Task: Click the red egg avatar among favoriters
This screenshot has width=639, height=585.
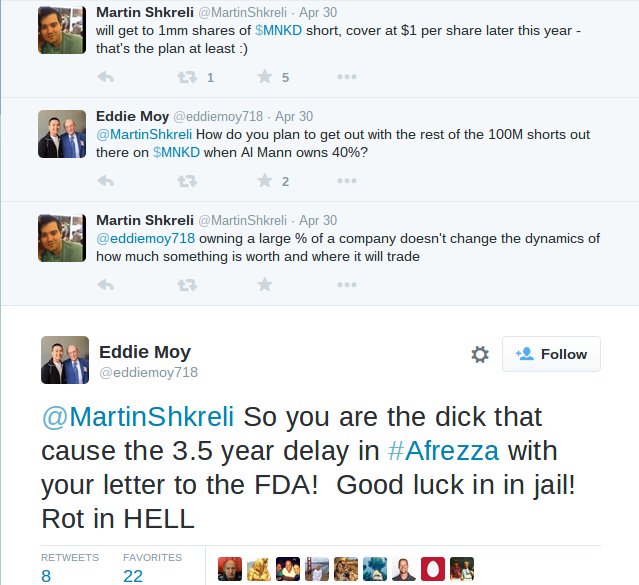Action: click(433, 569)
